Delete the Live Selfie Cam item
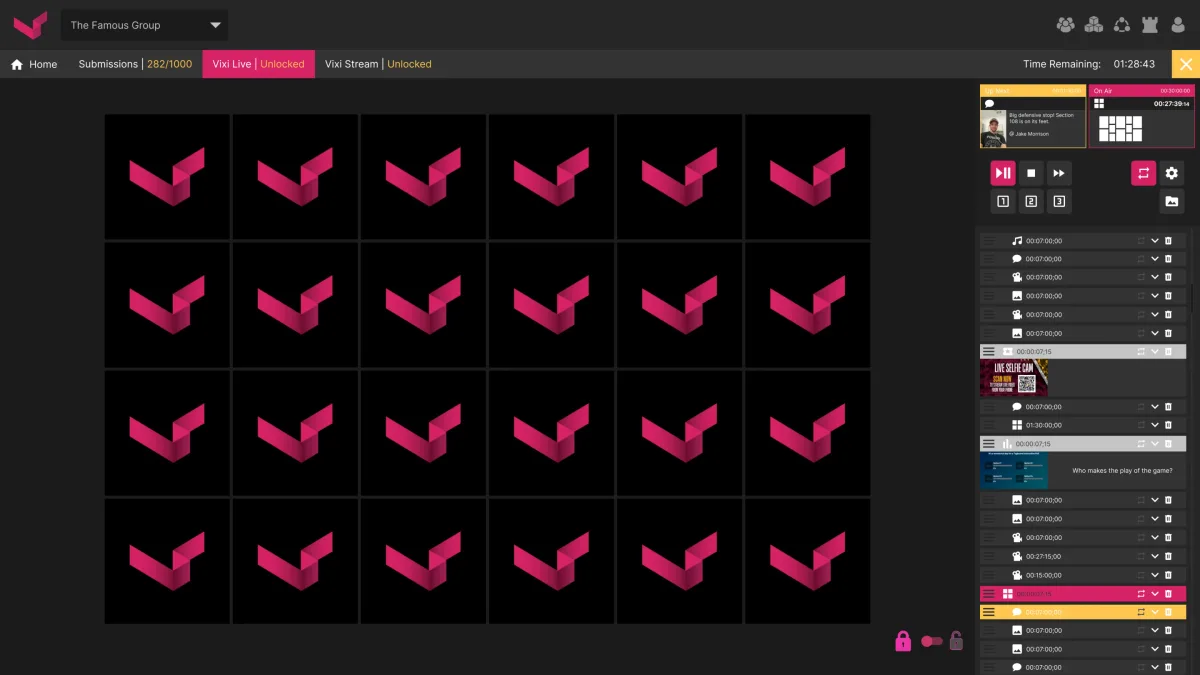Screen dimensions: 1200x675 coord(1168,352)
